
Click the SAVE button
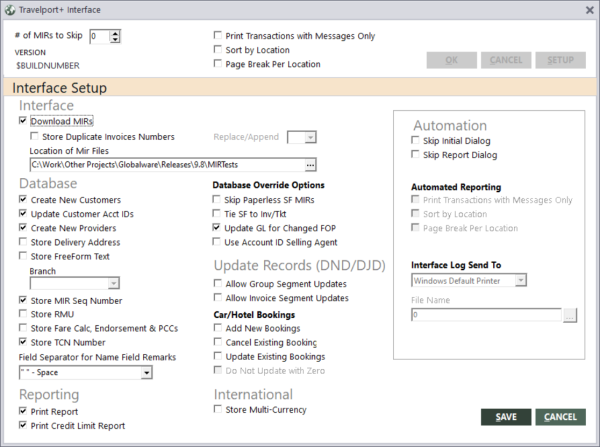[506, 417]
